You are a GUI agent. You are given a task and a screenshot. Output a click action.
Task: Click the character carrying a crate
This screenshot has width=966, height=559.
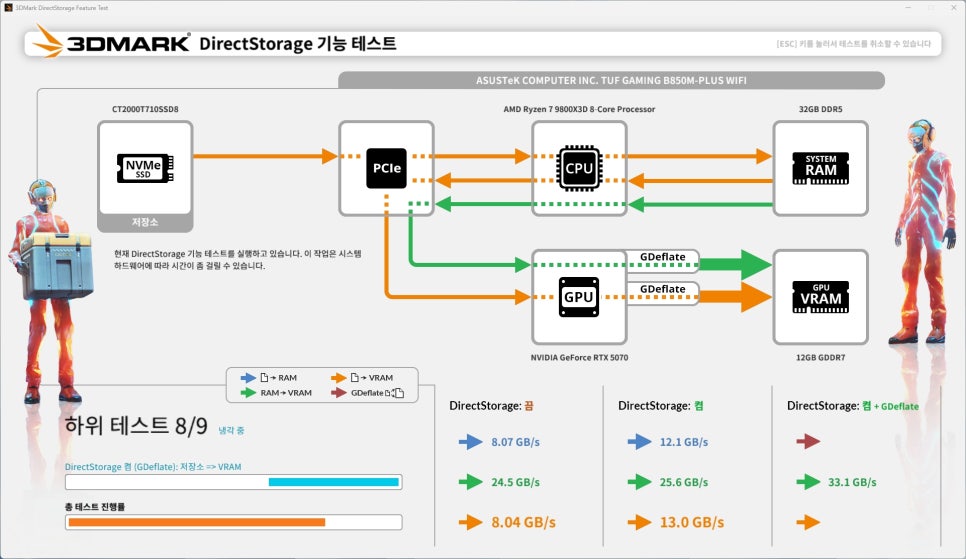tap(51, 290)
